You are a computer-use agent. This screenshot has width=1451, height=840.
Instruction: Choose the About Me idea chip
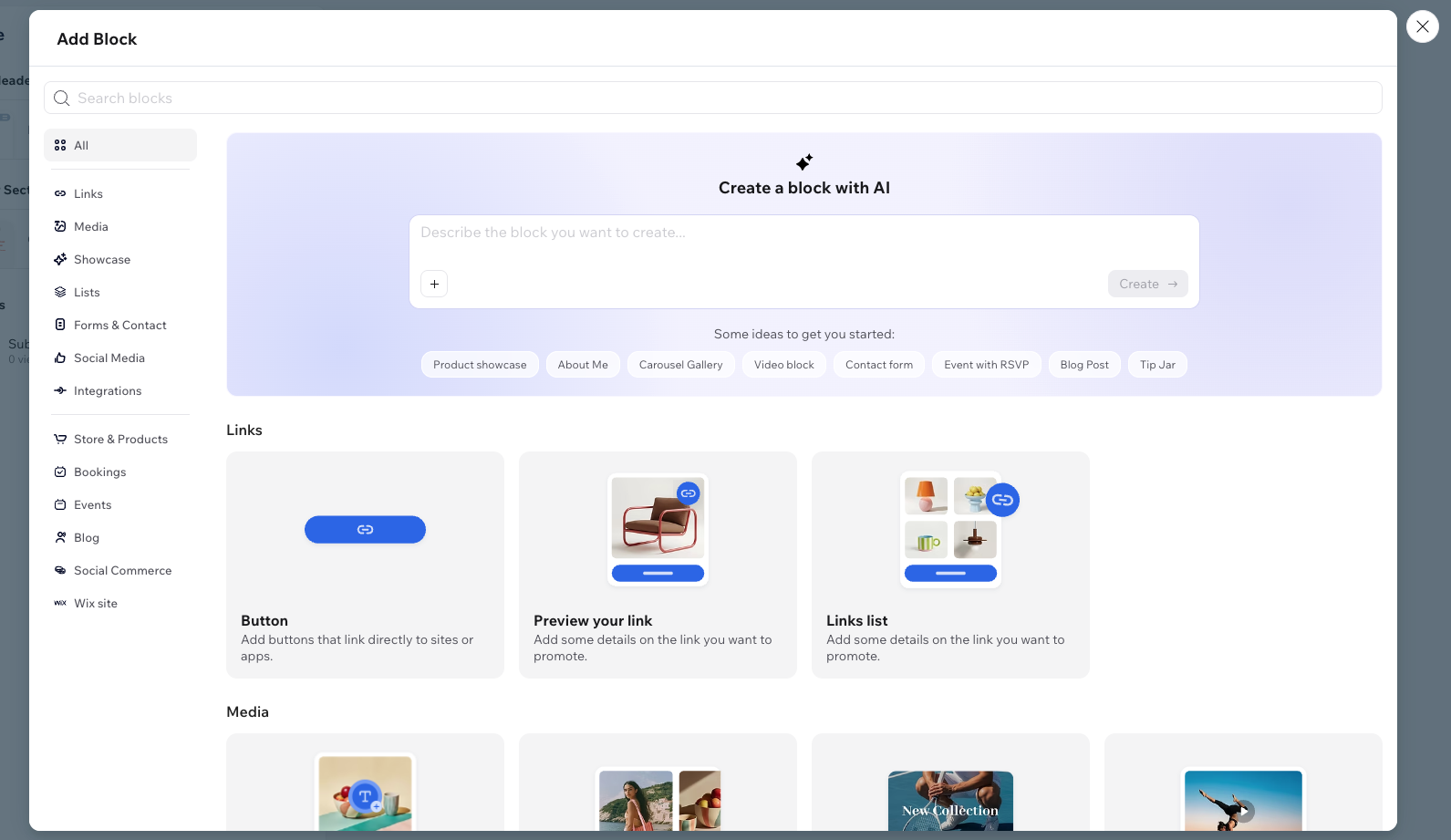(583, 365)
